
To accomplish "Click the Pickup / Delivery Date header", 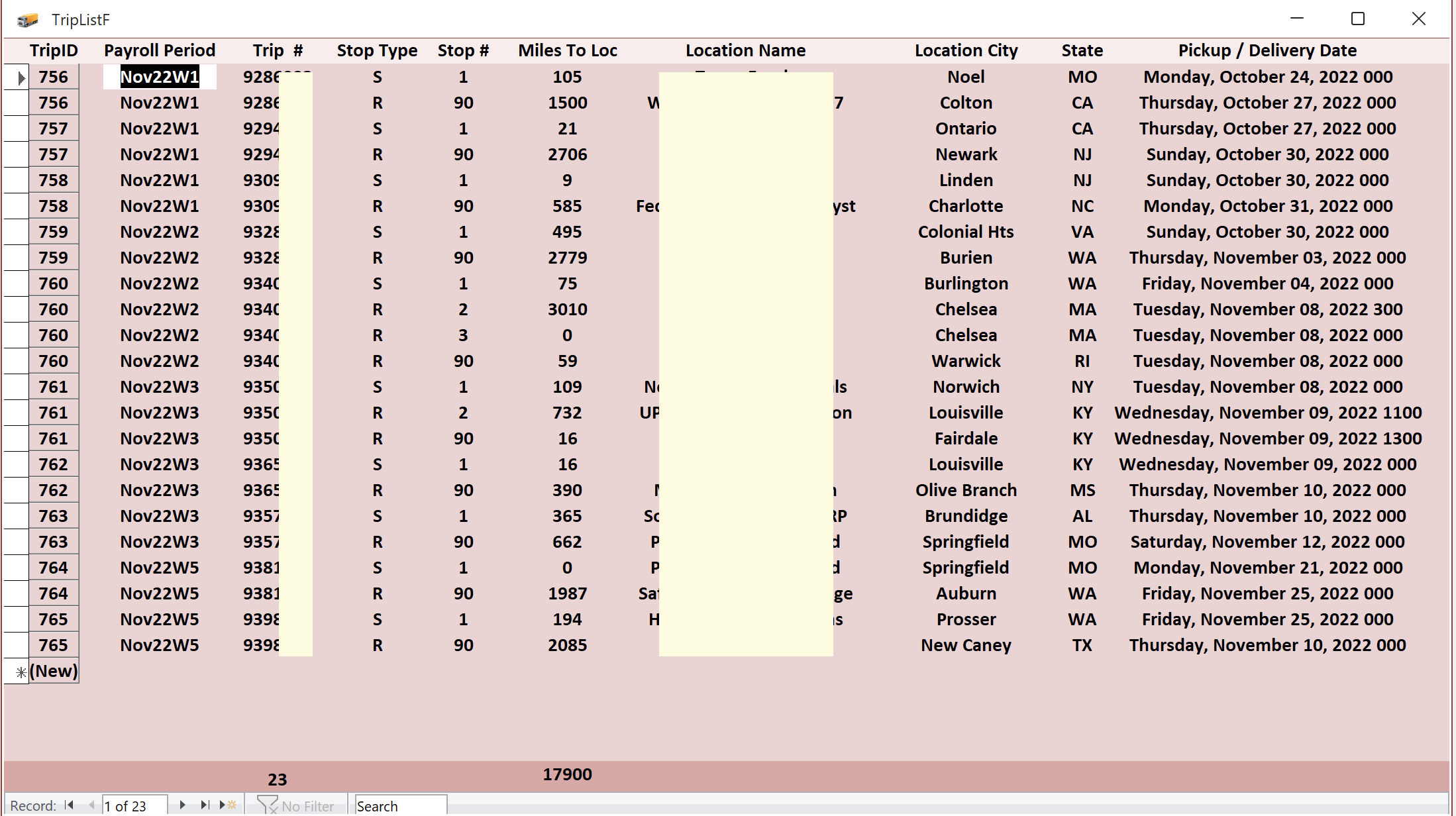I will coord(1267,51).
